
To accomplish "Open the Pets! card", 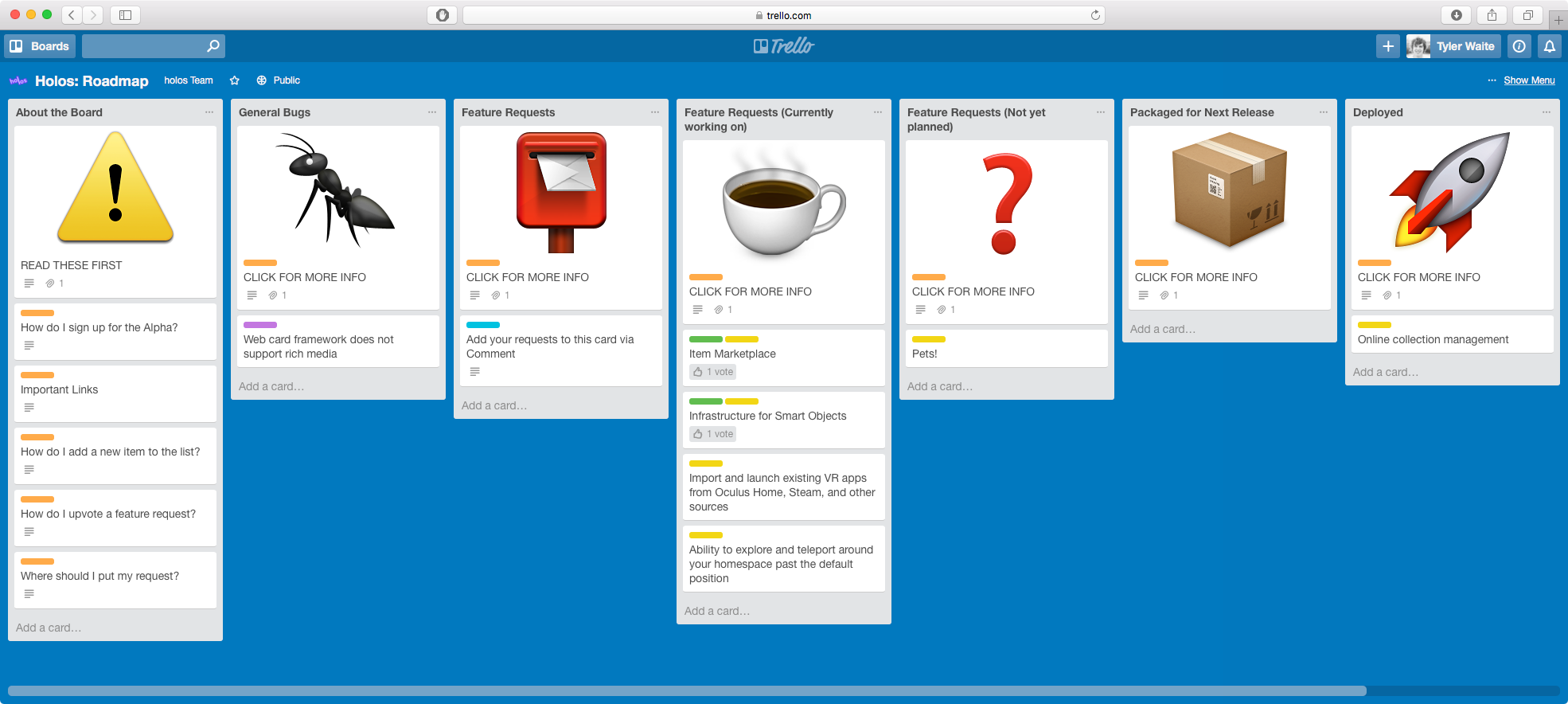I will pyautogui.click(x=1007, y=349).
